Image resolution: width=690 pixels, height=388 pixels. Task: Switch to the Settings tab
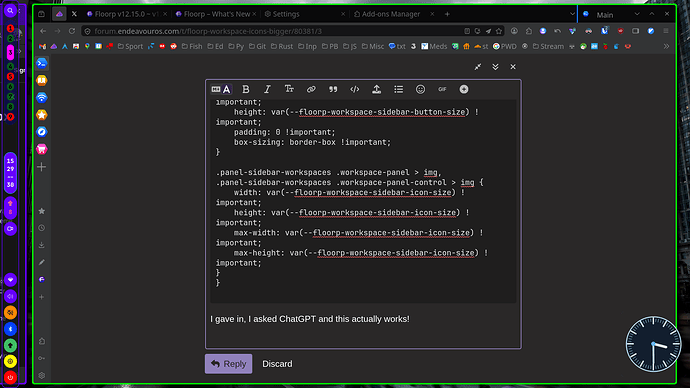pyautogui.click(x=305, y=14)
